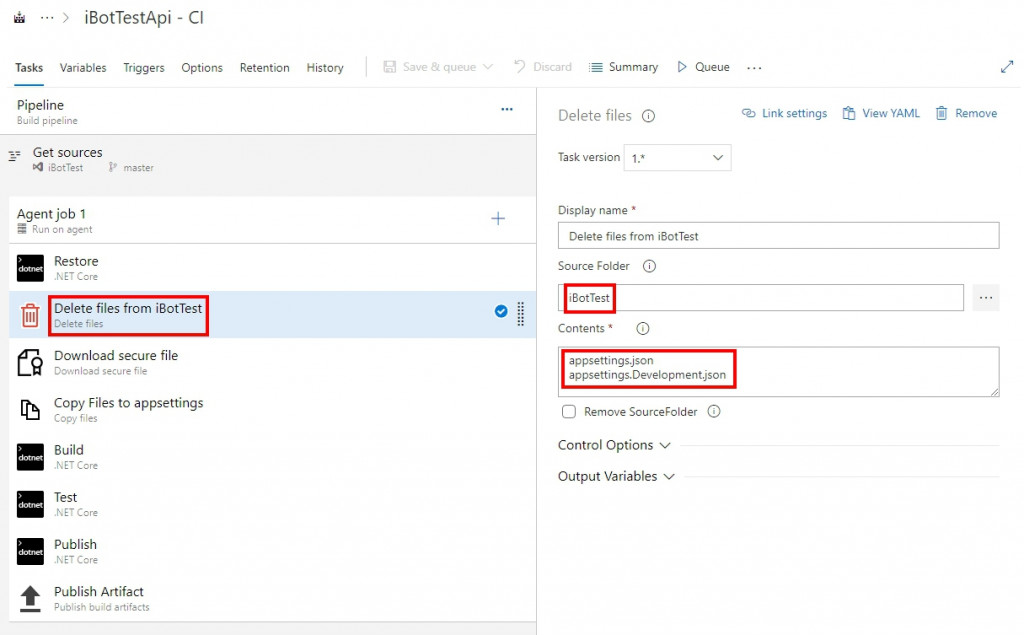The image size is (1024, 635).
Task: Show Source Folder info tooltip
Action: [x=649, y=266]
